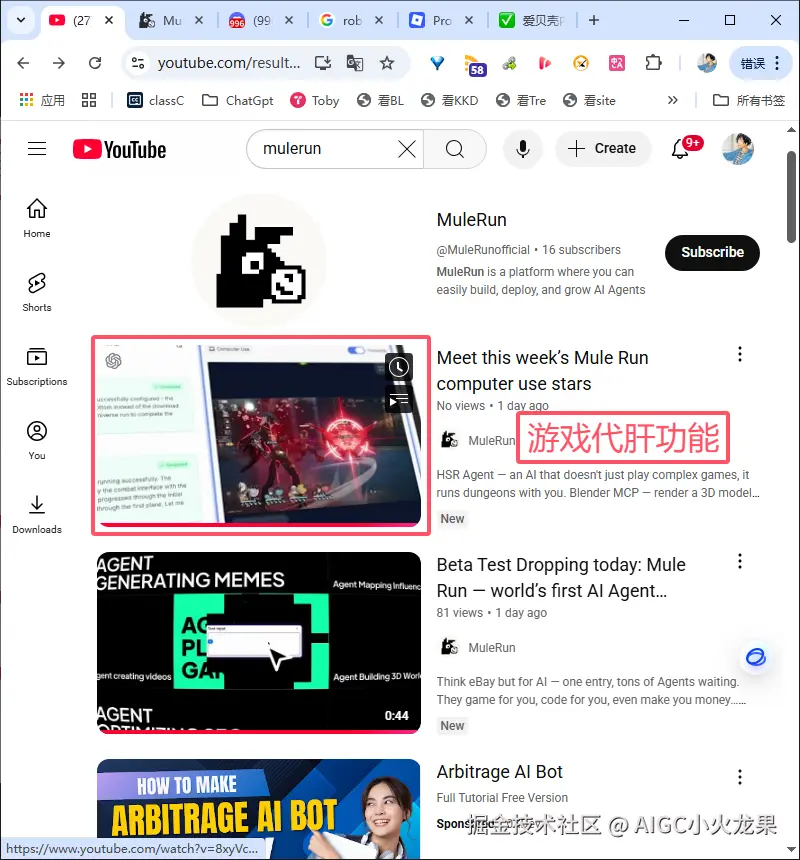The height and width of the screenshot is (860, 800).
Task: Click the YouTube logo
Action: pyautogui.click(x=119, y=149)
